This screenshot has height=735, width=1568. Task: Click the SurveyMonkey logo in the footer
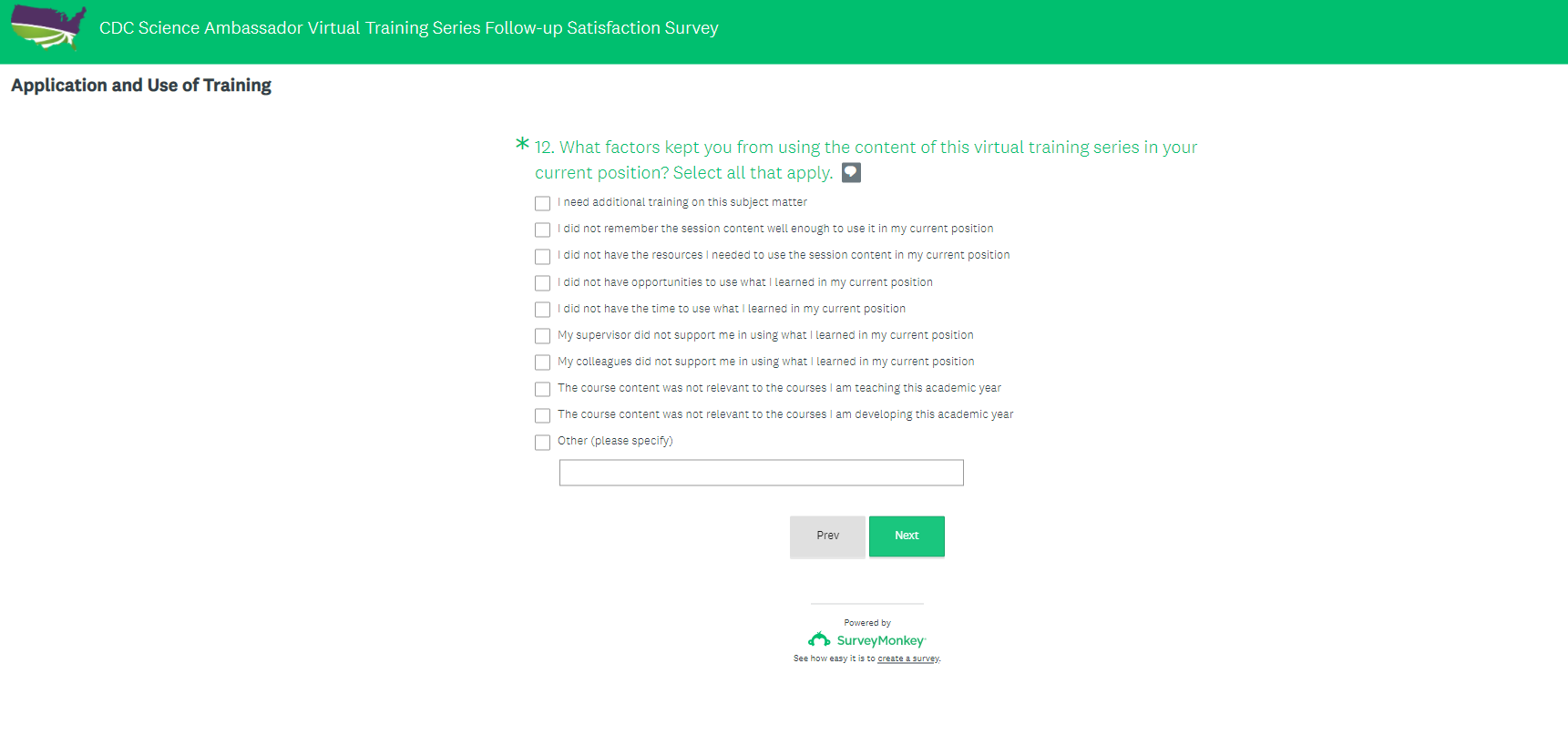click(866, 640)
